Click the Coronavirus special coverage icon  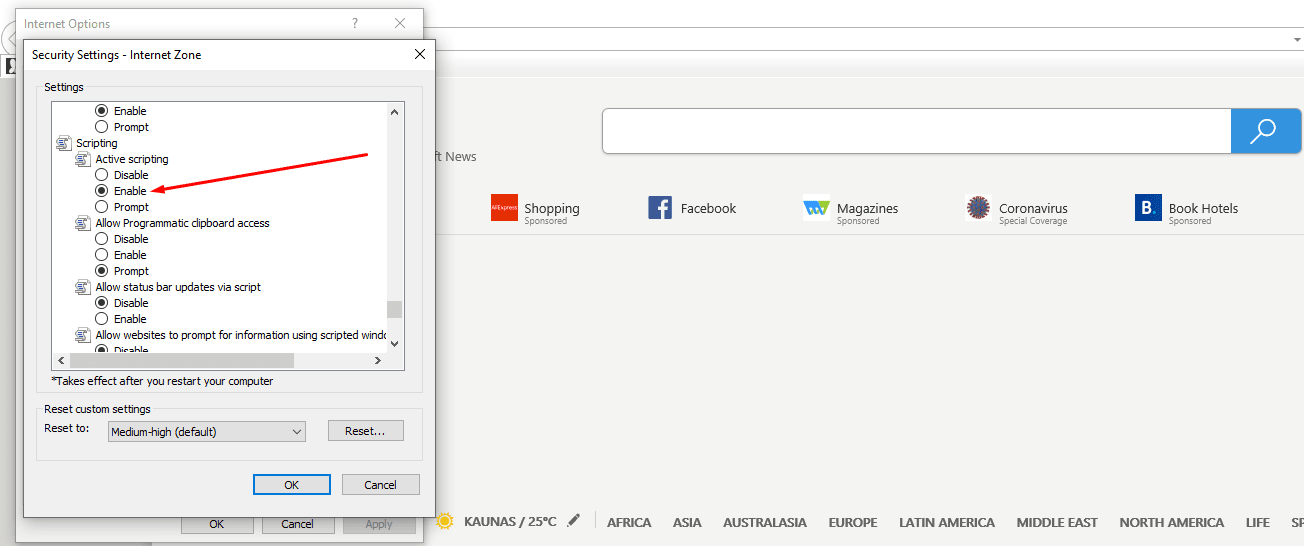[978, 208]
